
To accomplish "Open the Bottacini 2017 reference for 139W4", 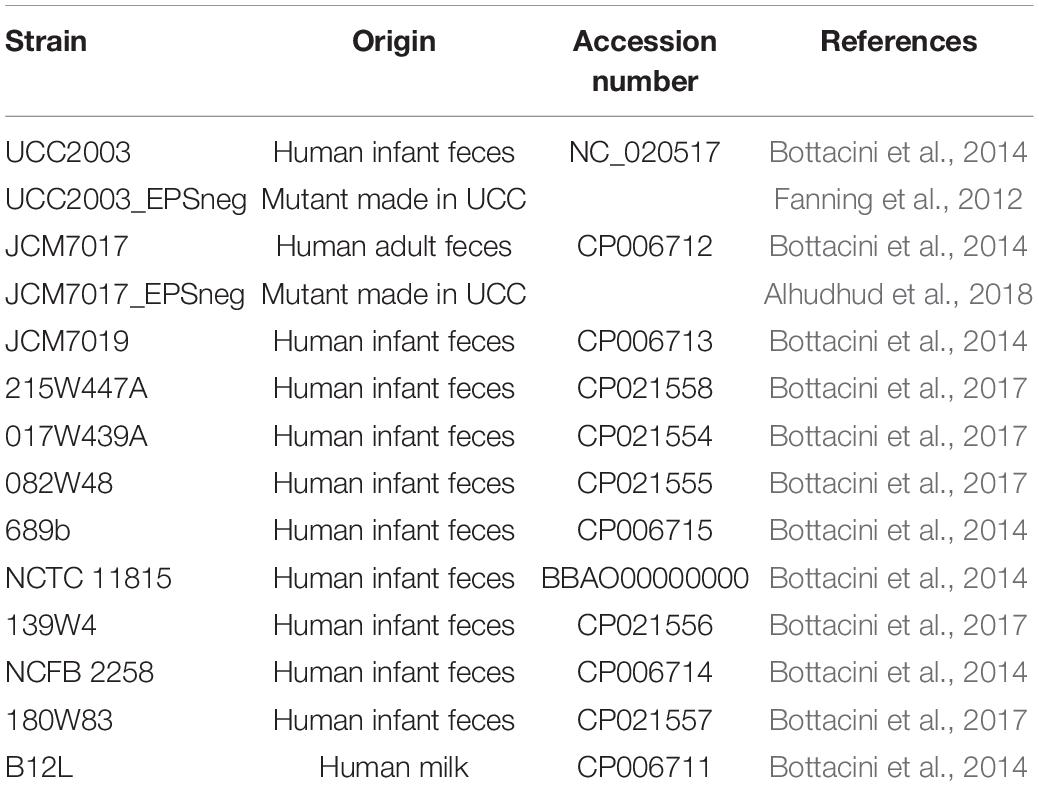I will coord(898,624).
